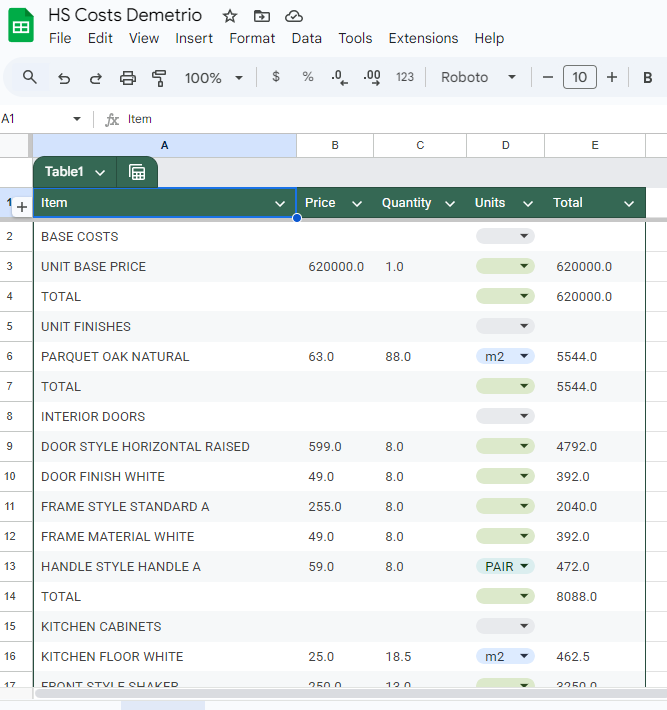Star the HS Costs Demetrio document
The image size is (667, 710).
tap(230, 16)
